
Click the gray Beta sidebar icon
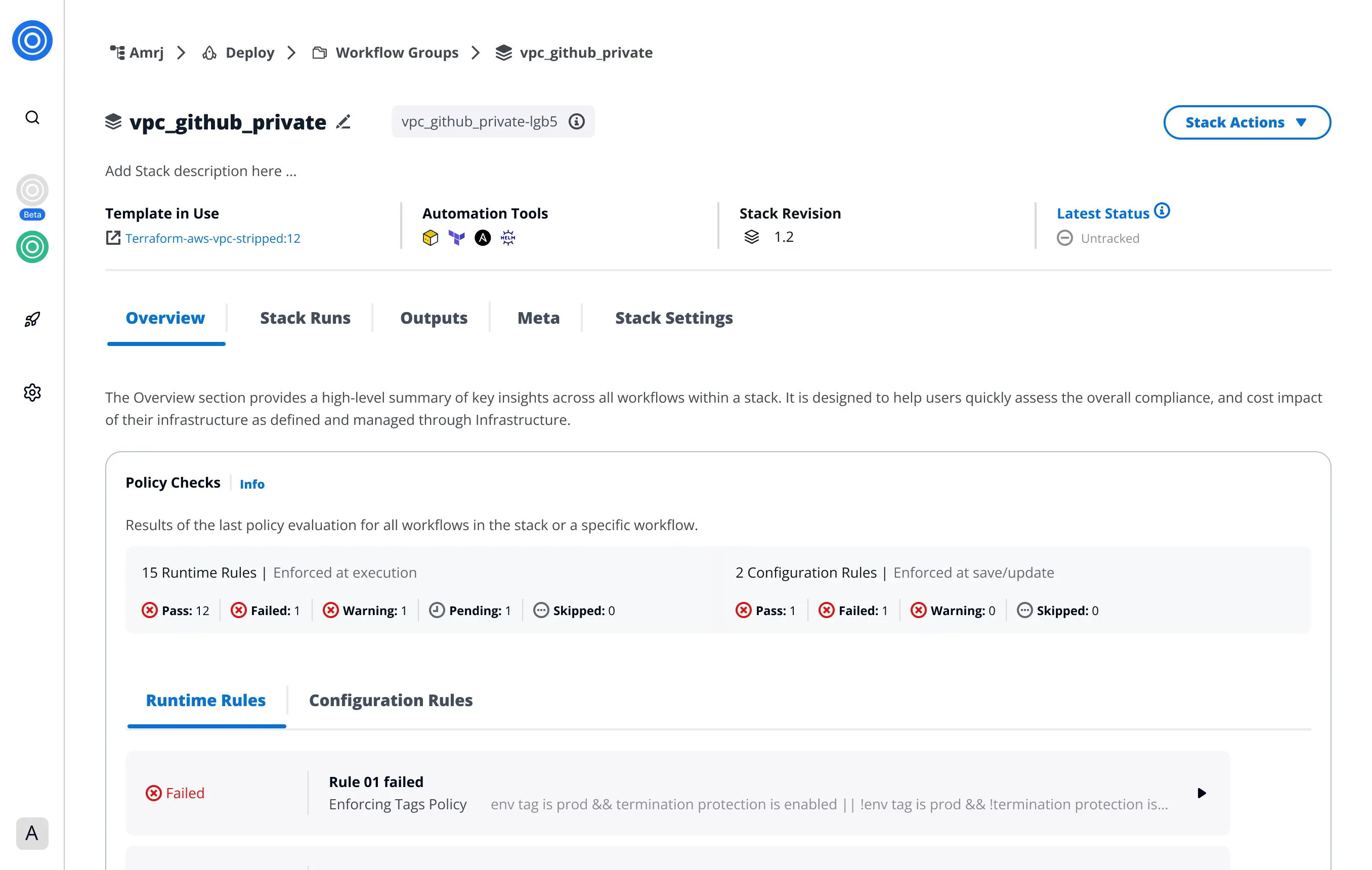point(32,191)
